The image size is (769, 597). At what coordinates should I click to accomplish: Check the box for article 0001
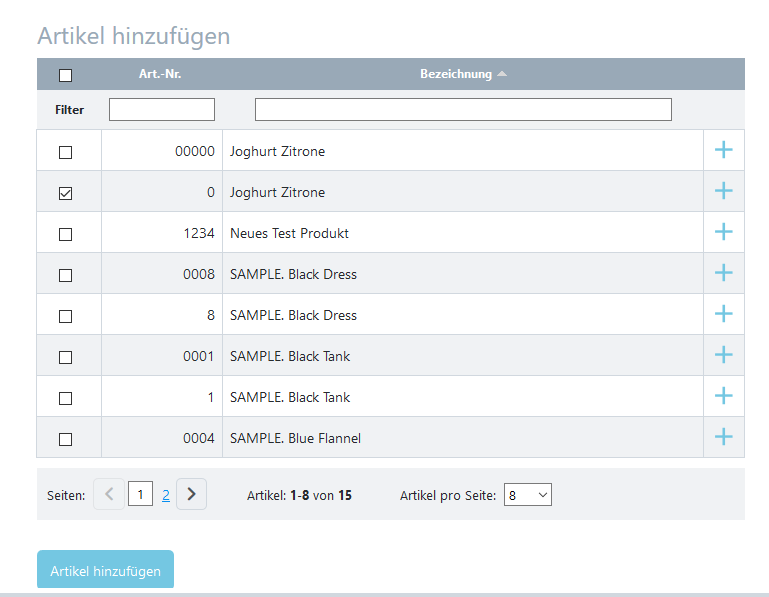click(65, 357)
